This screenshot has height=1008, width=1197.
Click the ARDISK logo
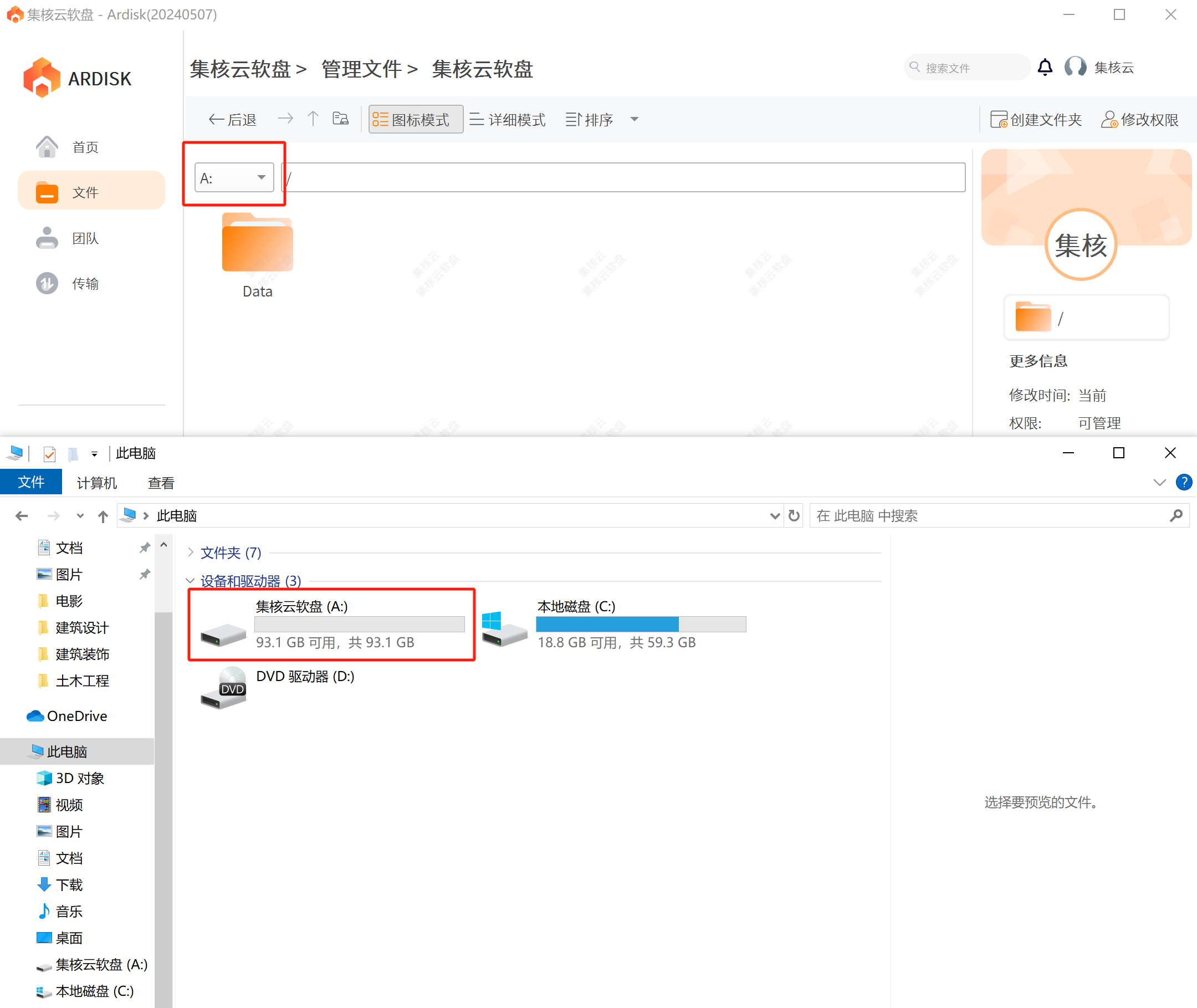pos(77,78)
